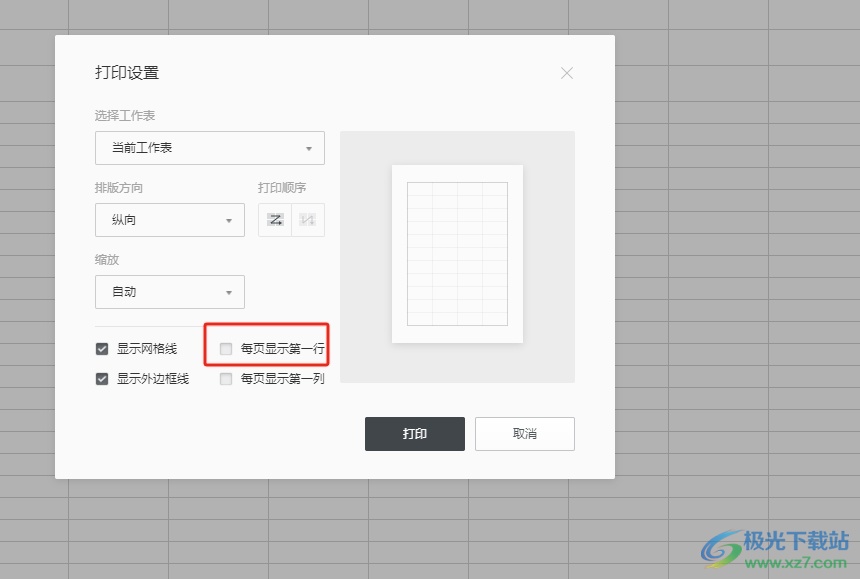
Task: Click the 取消 button
Action: [525, 434]
